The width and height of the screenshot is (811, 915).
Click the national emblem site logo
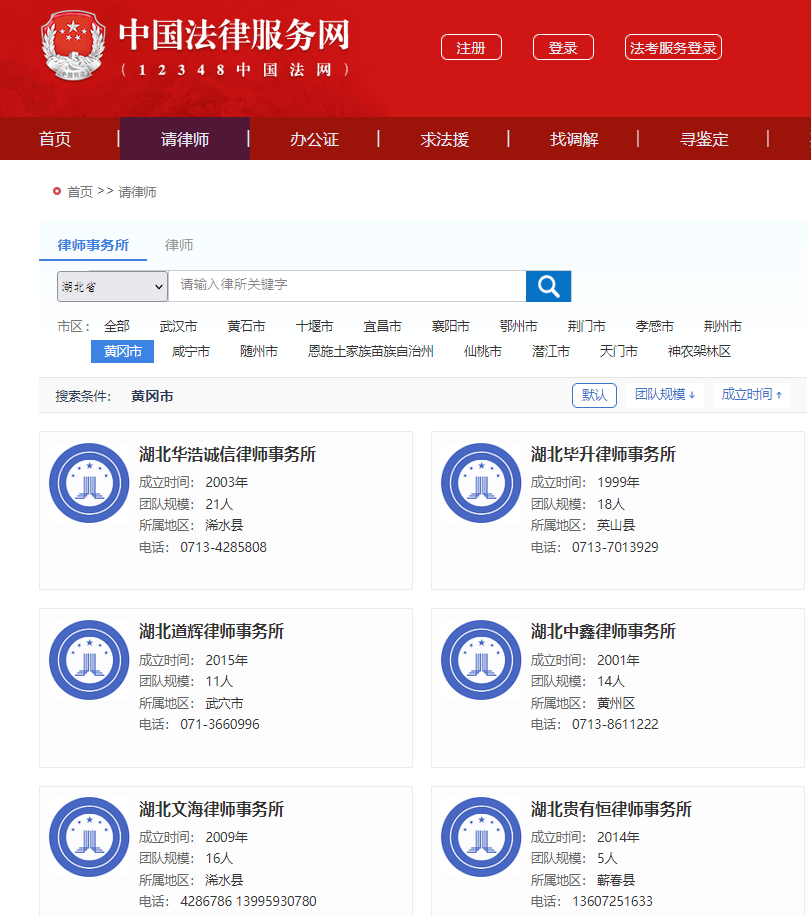pos(72,48)
